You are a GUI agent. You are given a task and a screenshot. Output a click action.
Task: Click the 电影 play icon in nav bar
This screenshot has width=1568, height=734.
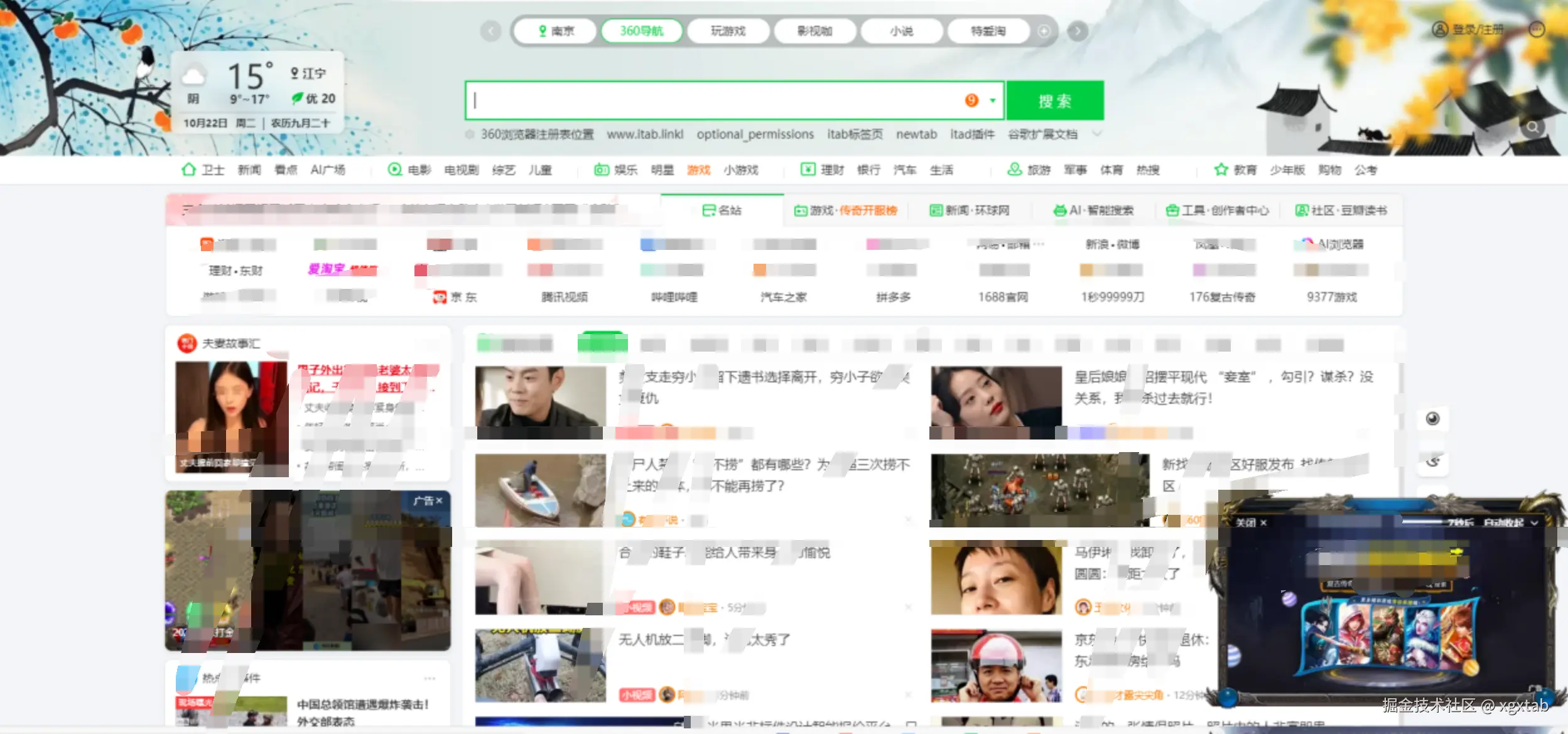tap(395, 169)
